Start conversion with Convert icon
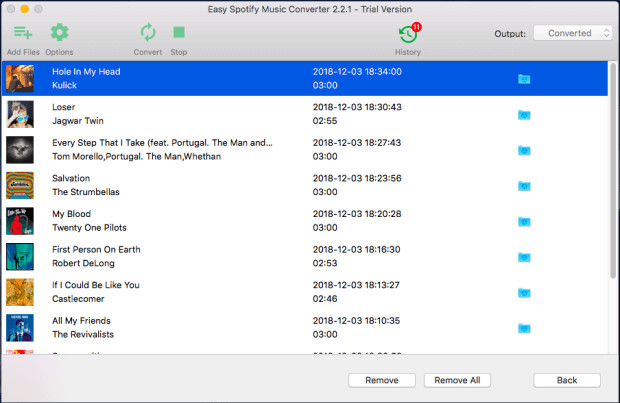Viewport: 620px width, 403px height. point(148,32)
